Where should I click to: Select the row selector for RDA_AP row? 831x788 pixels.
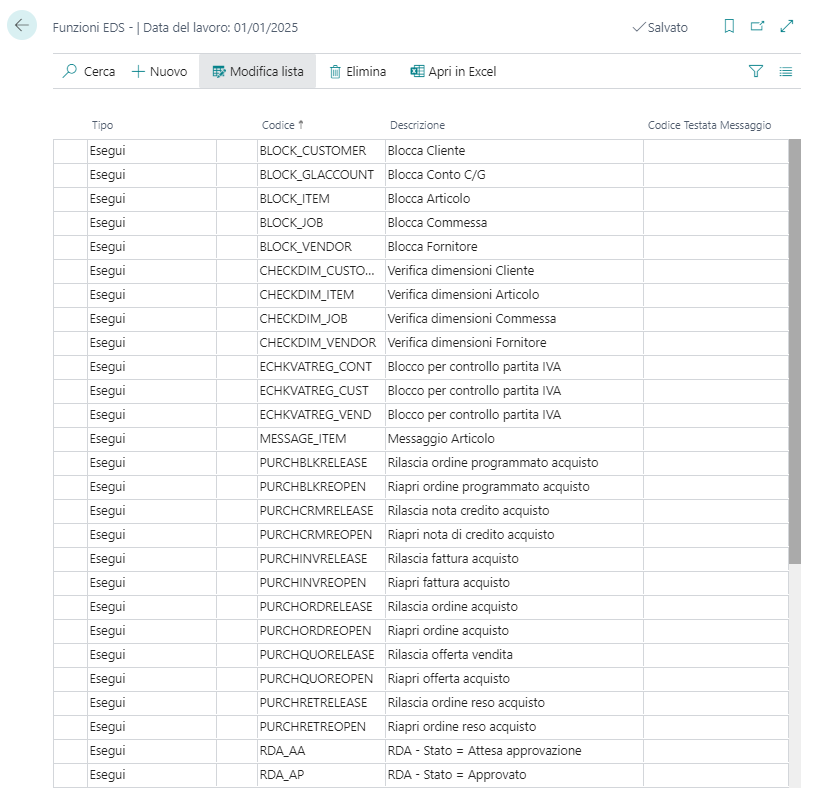(70, 775)
